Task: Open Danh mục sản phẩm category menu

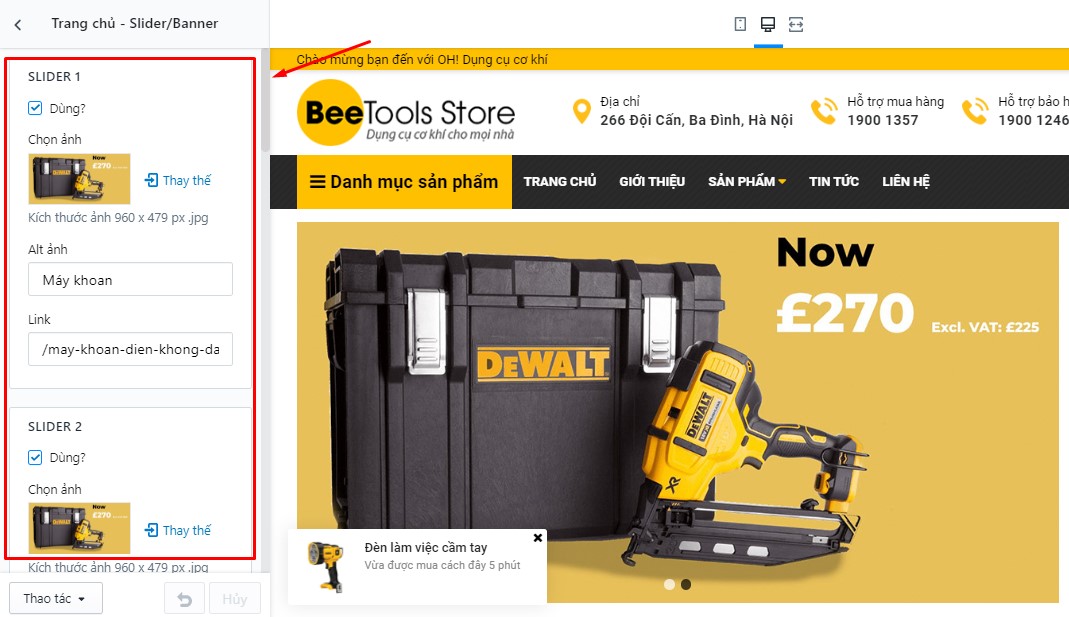Action: coord(404,181)
